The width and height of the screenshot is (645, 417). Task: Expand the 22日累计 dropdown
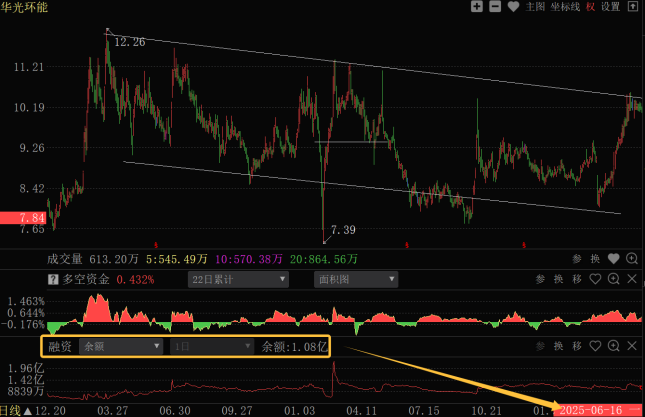[x=248, y=280]
